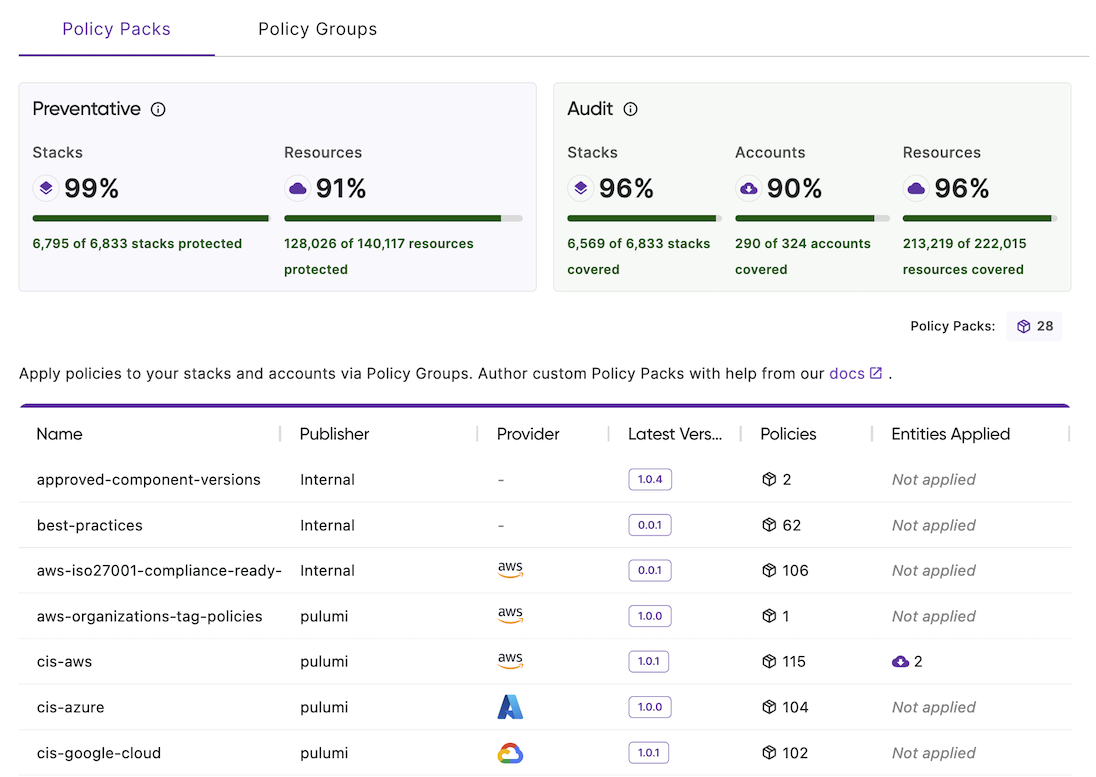1096x777 pixels.
Task: Click the policies cube icon beside 115
Action: [x=768, y=660]
